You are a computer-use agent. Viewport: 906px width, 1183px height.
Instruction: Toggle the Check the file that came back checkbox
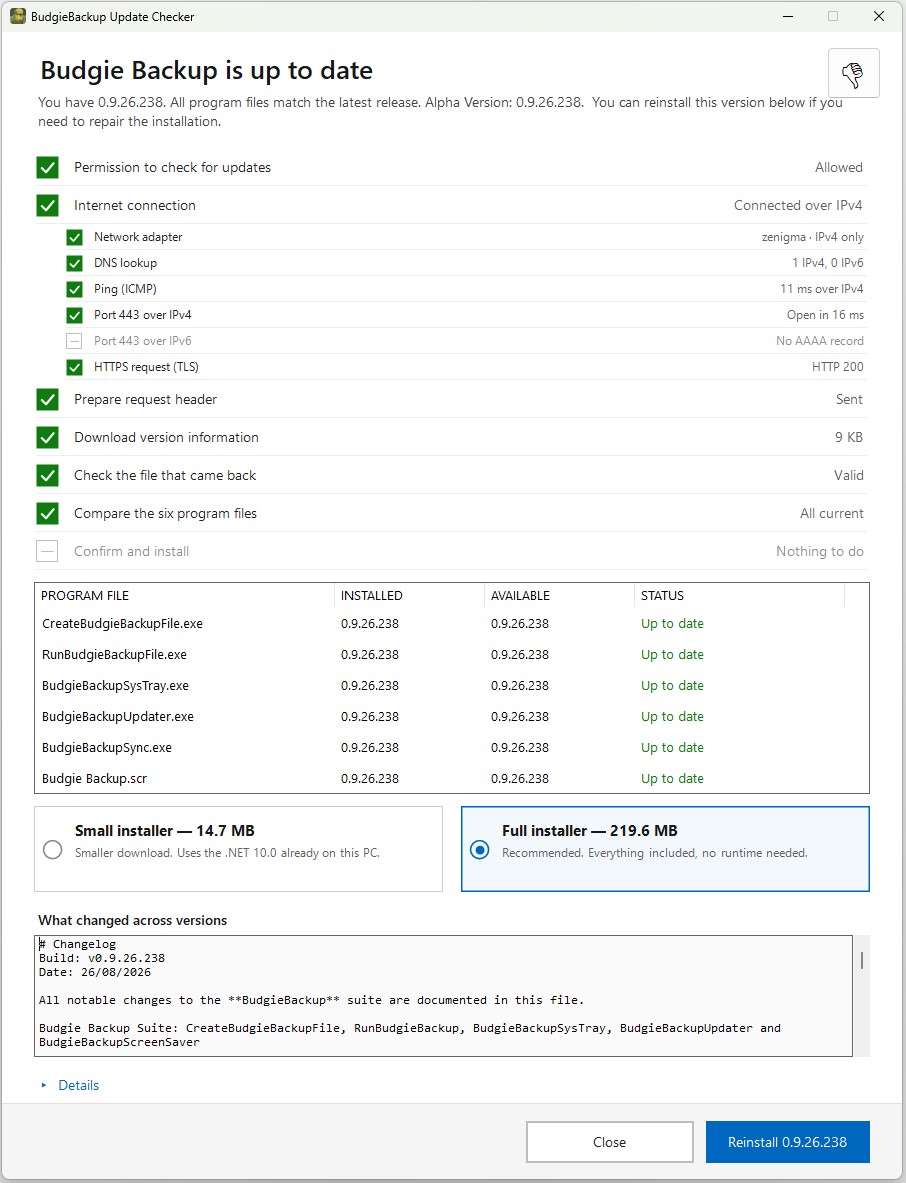click(x=48, y=475)
